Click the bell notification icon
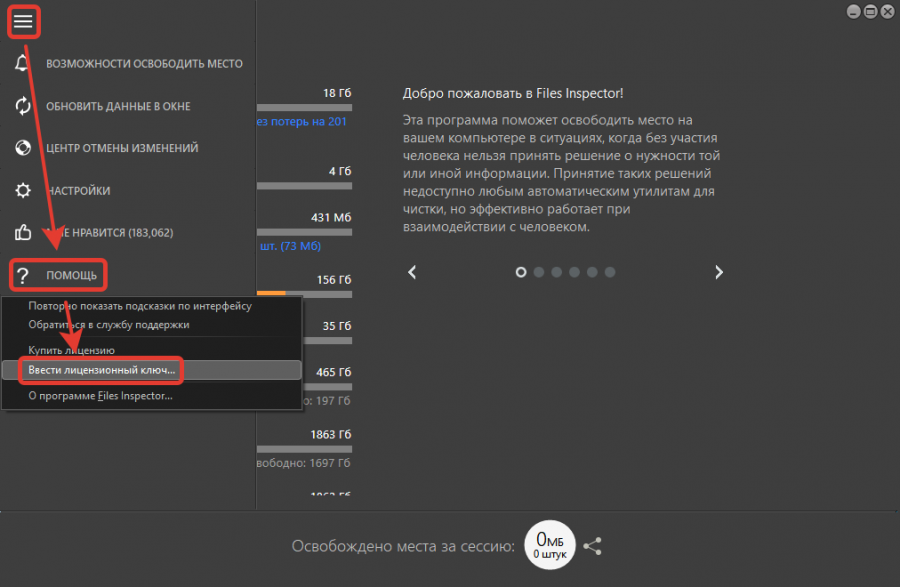Image resolution: width=900 pixels, height=587 pixels. (22, 63)
